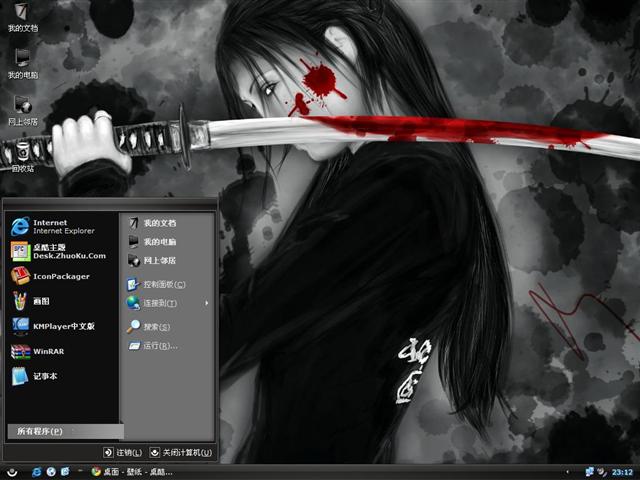Expand hidden system tray icons arrow
Image resolution: width=640 pixels, height=480 pixels.
coord(567,472)
